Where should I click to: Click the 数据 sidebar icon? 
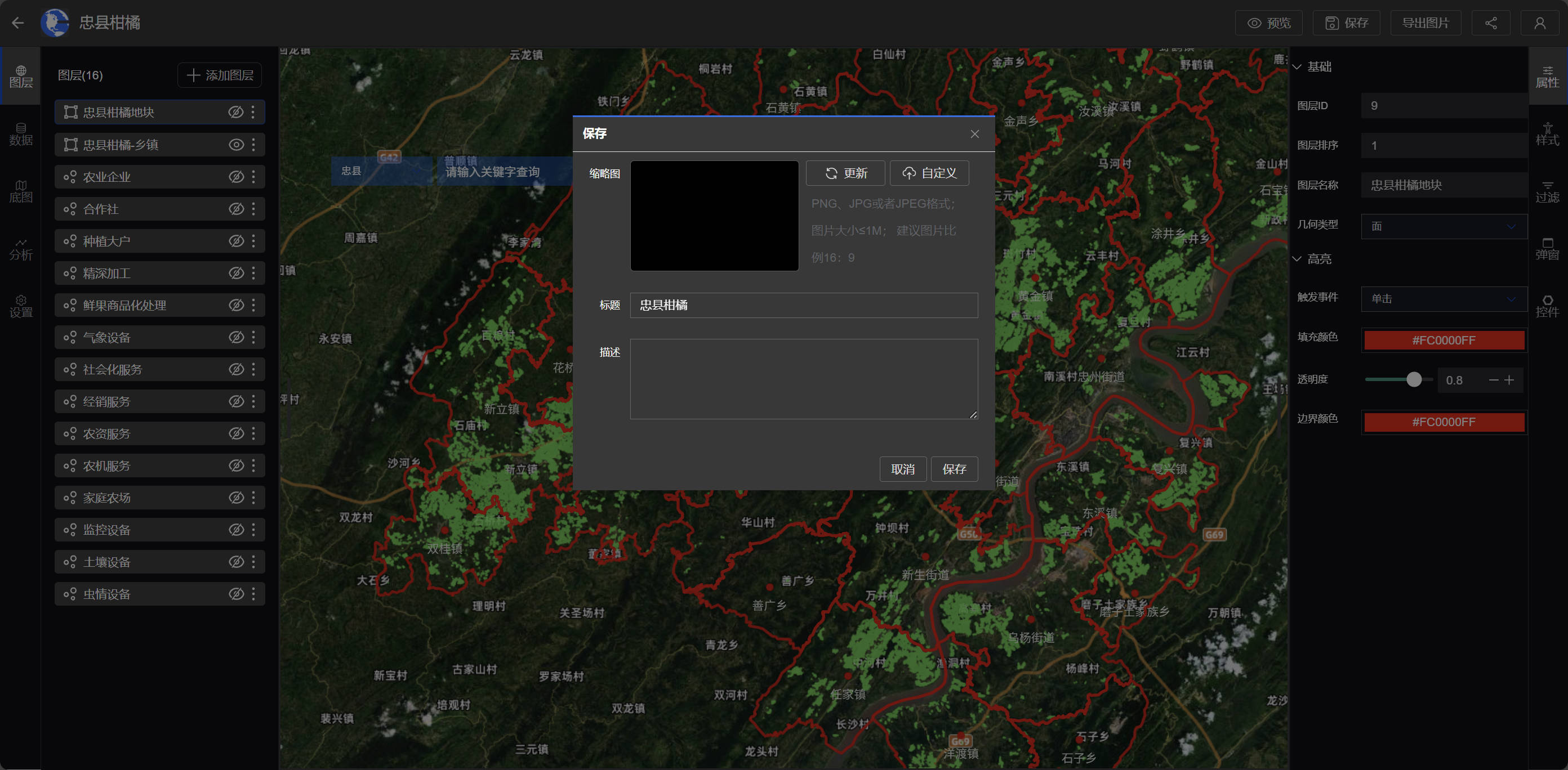(x=21, y=134)
